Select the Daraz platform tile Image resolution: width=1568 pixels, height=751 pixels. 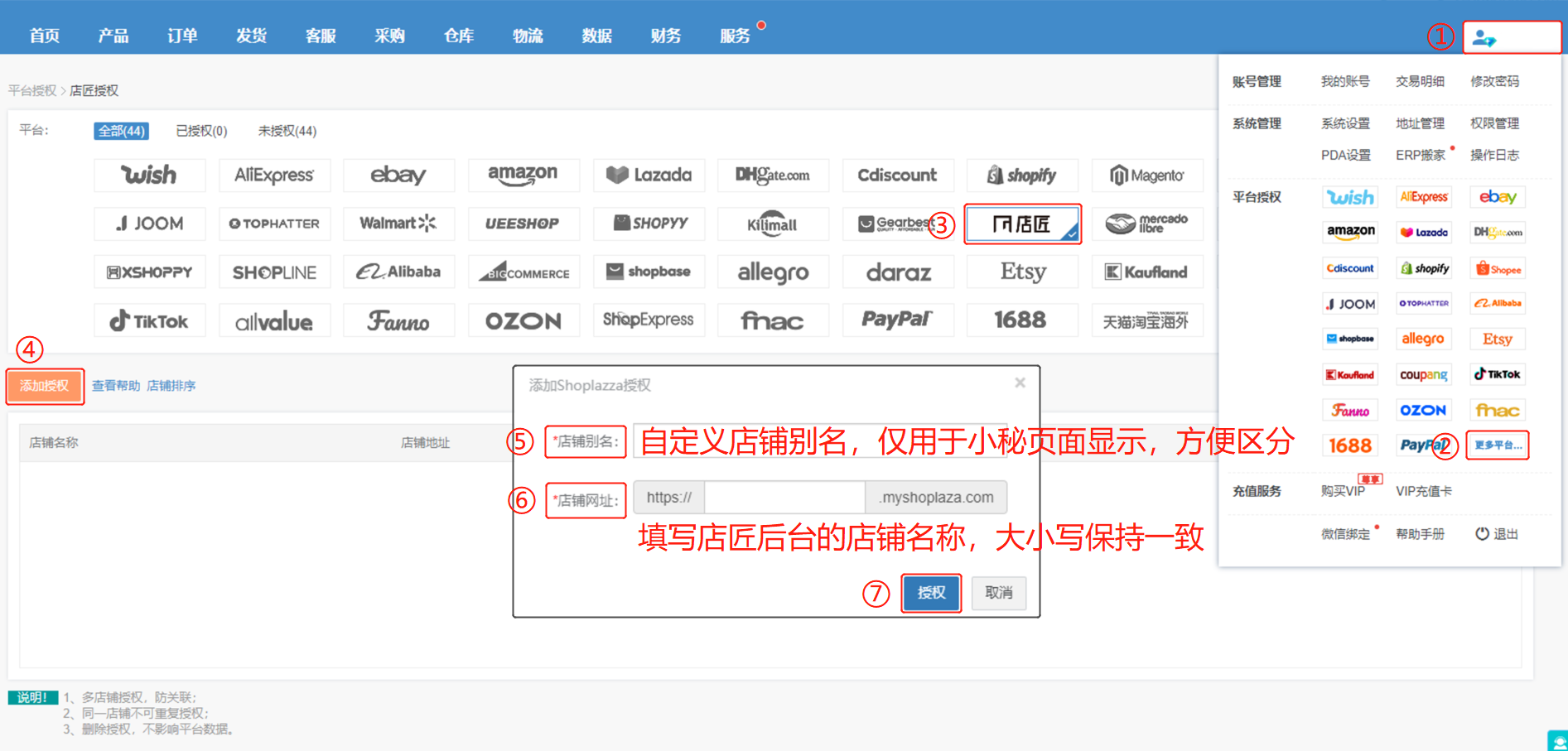click(x=898, y=272)
